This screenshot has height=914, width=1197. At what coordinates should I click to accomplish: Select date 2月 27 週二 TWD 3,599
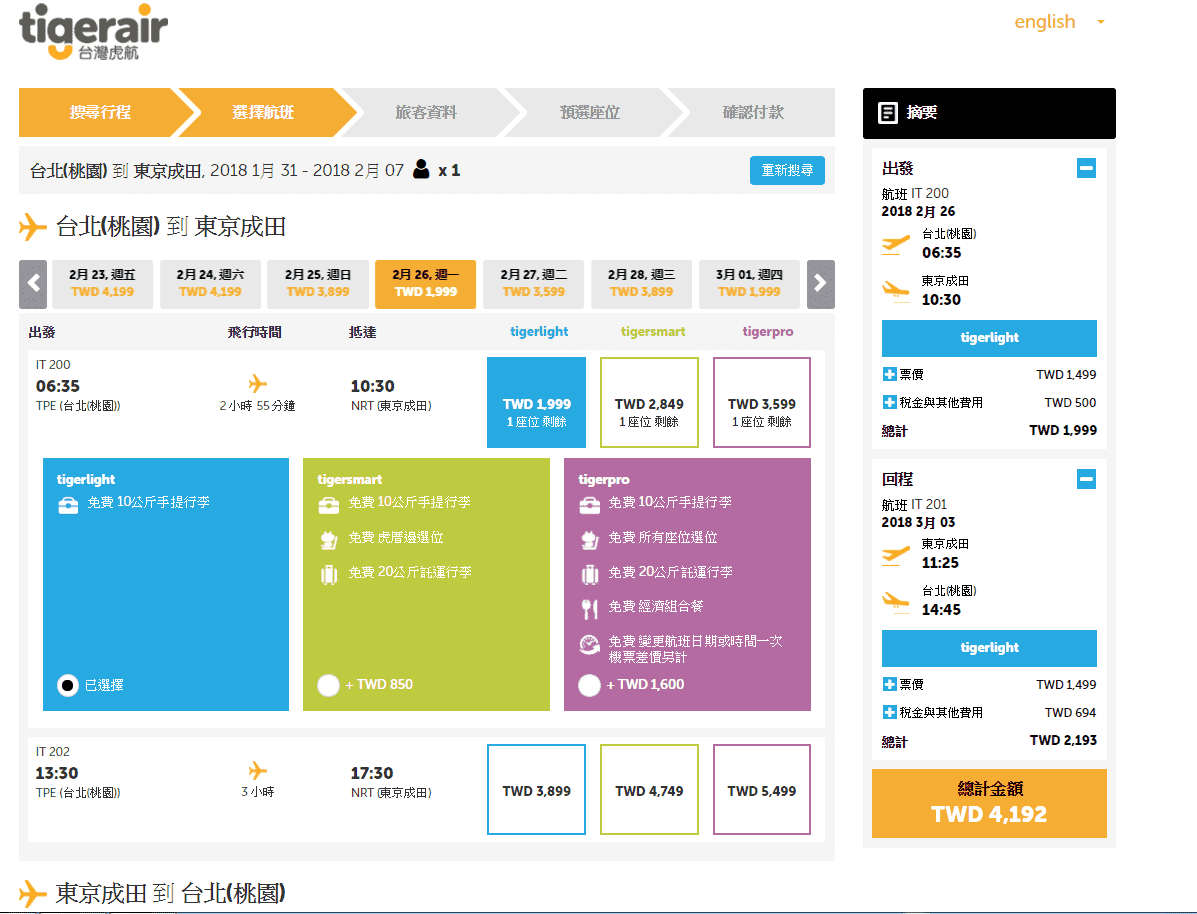click(x=534, y=284)
